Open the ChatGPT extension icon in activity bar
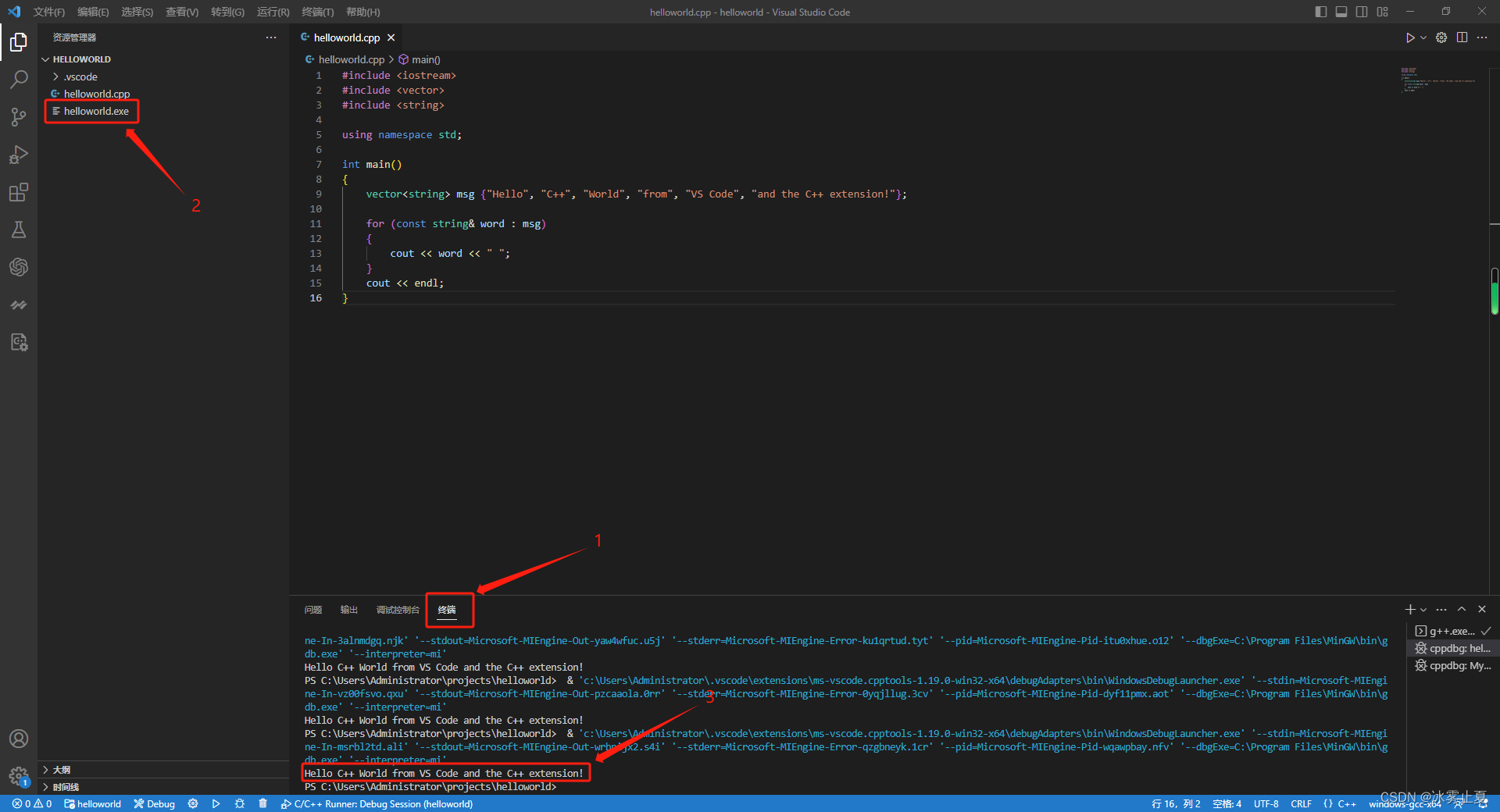Image resolution: width=1500 pixels, height=812 pixels. (19, 267)
